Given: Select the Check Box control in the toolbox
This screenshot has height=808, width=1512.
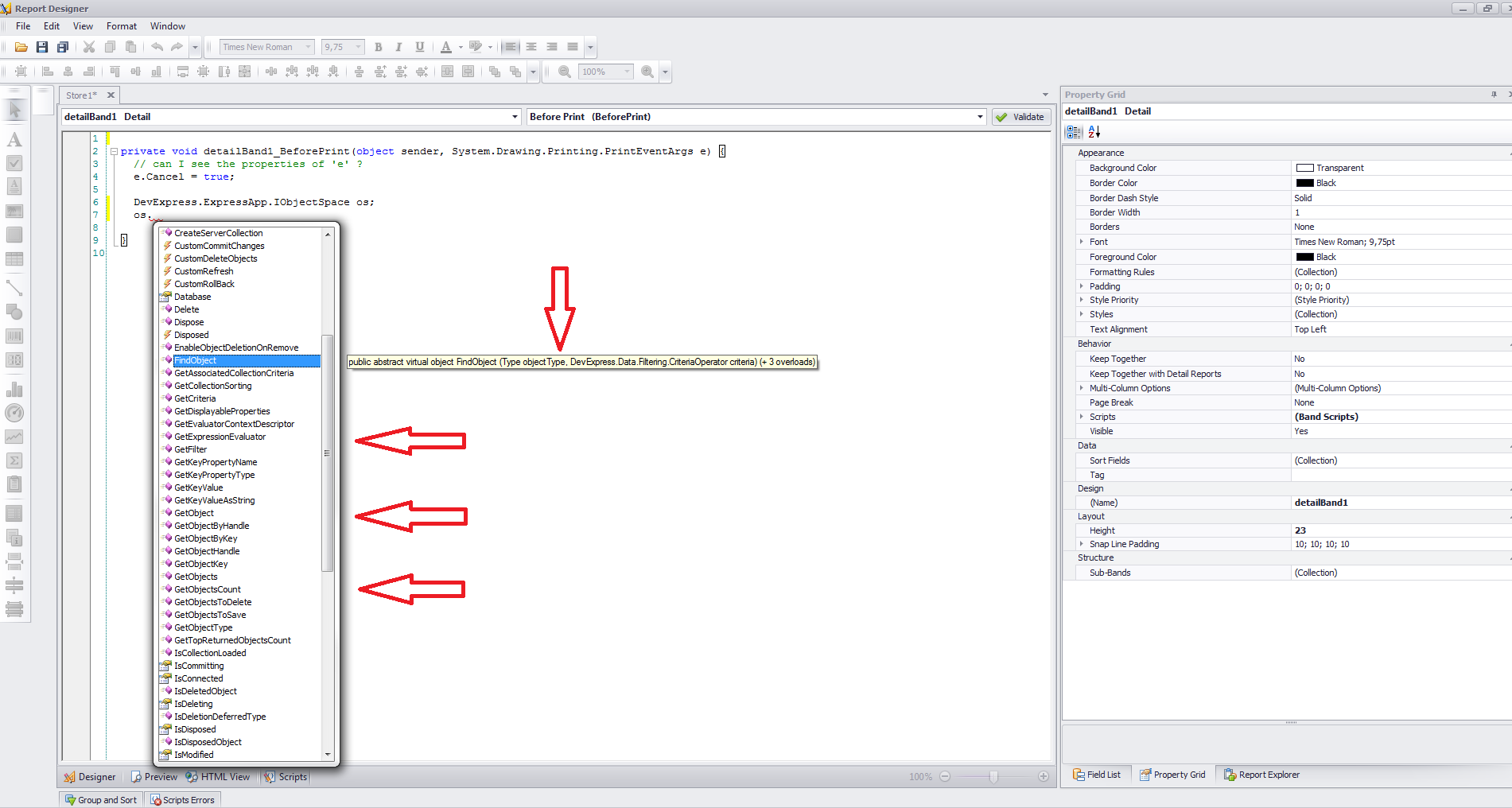Looking at the screenshot, I should pos(14,163).
